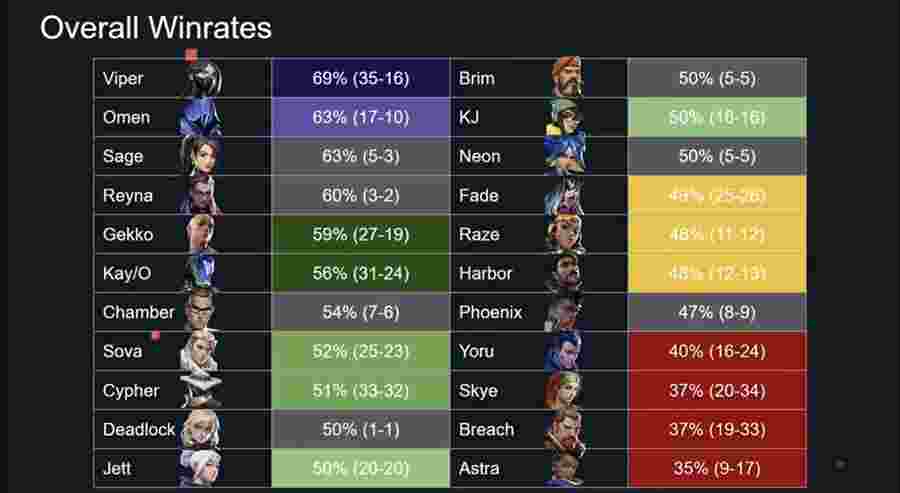Image resolution: width=900 pixels, height=493 pixels.
Task: Click the Viper agent portrait icon
Action: [203, 78]
